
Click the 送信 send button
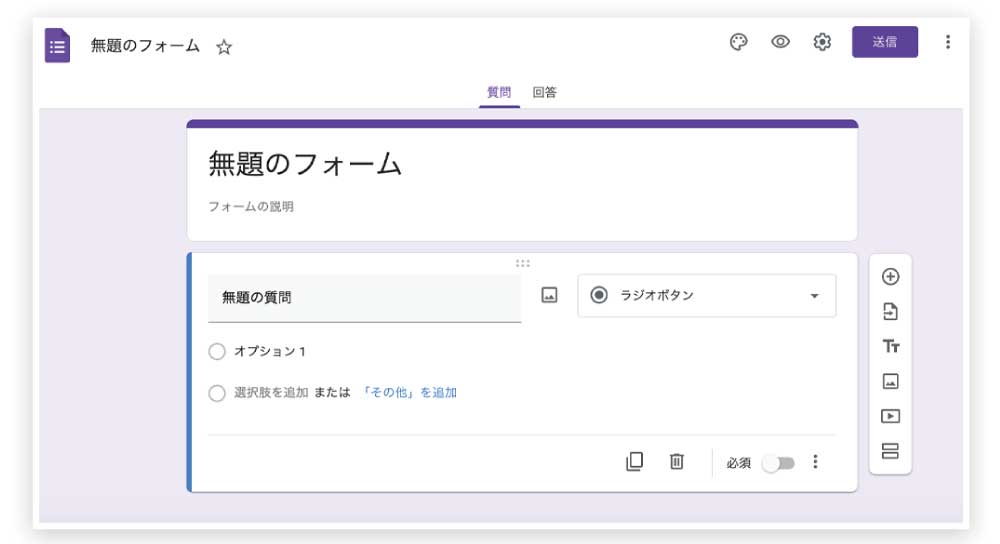pyautogui.click(x=884, y=42)
